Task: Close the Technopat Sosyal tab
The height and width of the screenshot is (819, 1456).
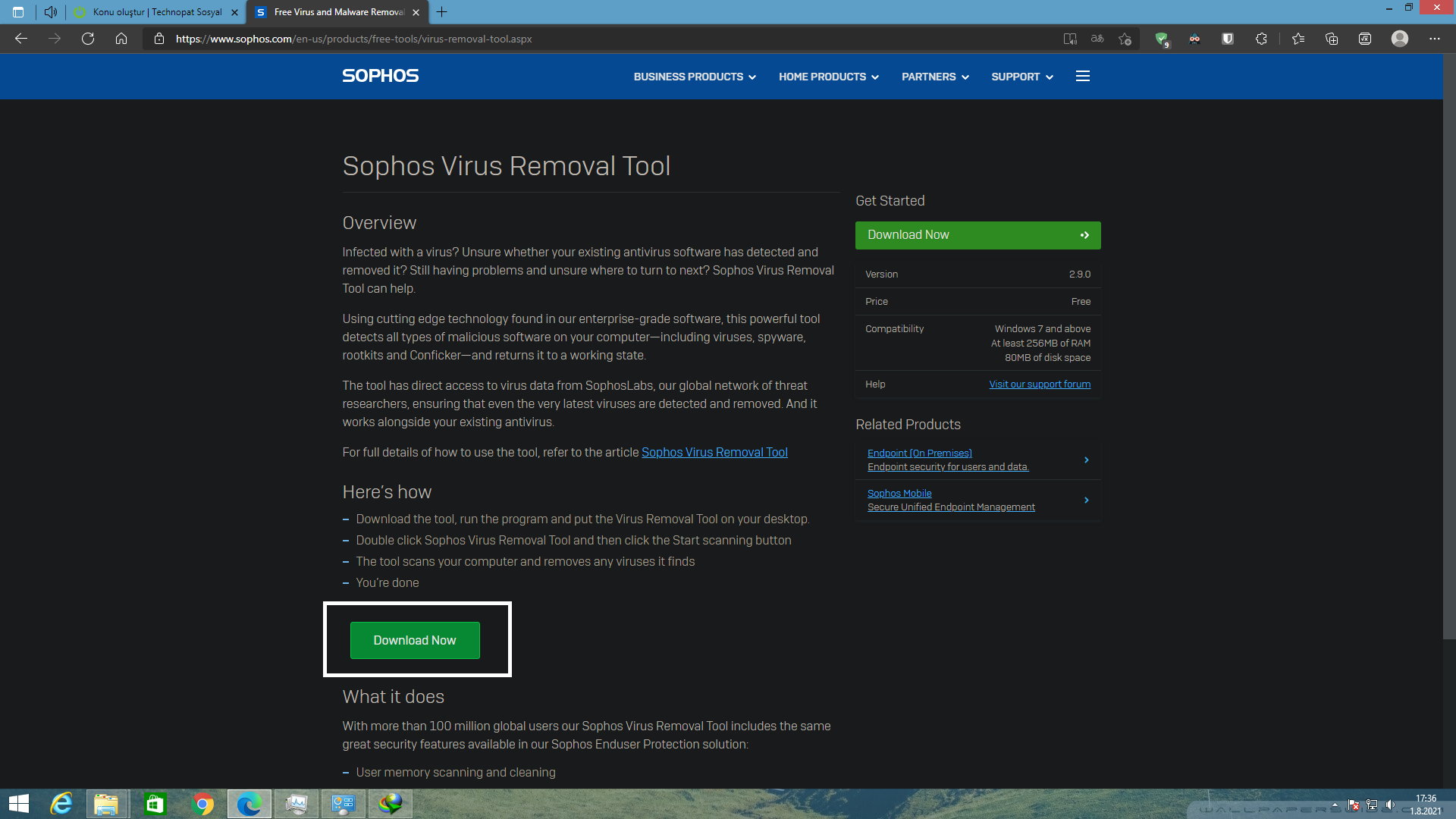Action: [234, 12]
